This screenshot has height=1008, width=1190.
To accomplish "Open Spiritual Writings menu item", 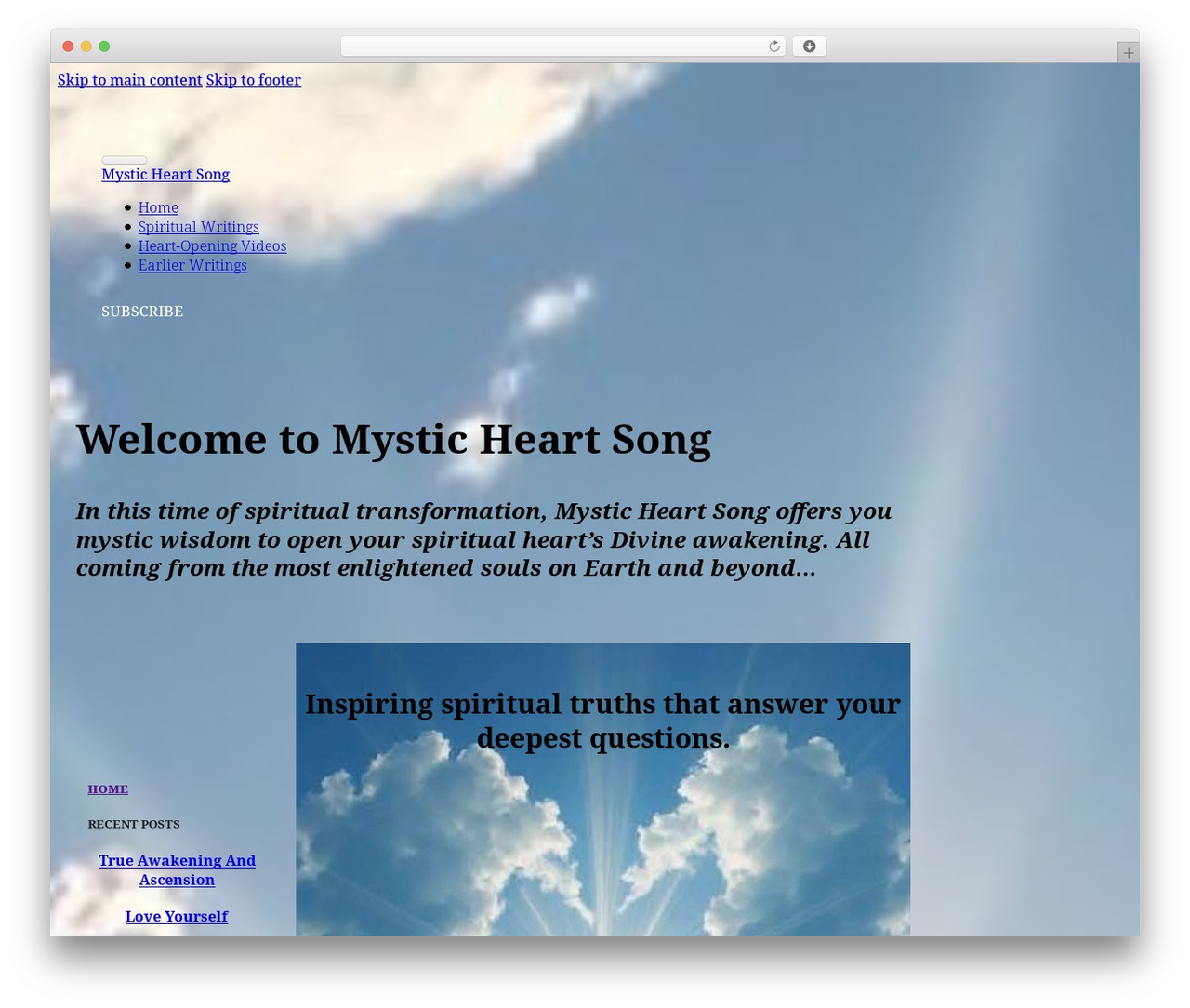I will point(198,227).
